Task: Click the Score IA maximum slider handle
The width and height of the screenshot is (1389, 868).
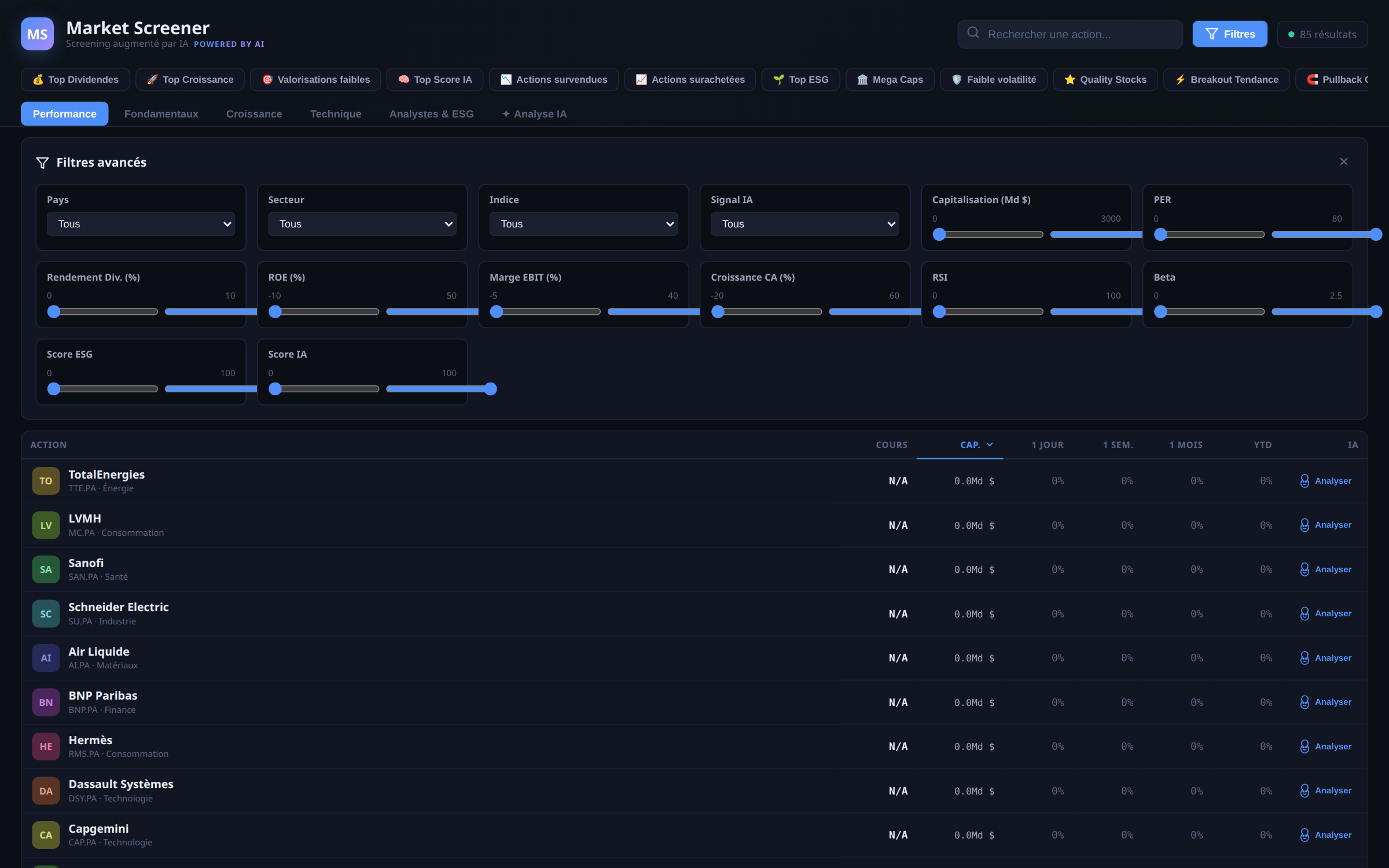Action: [490, 389]
